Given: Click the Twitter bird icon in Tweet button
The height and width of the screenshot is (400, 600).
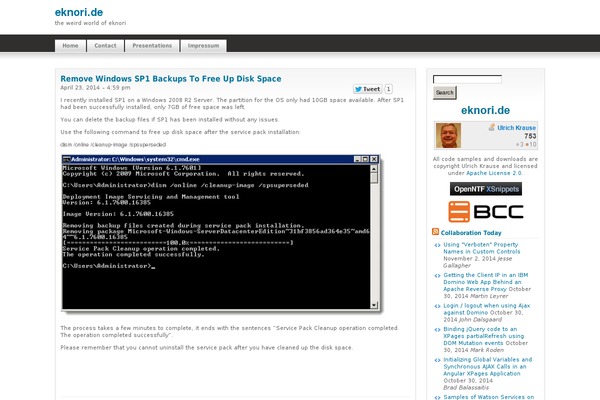Looking at the screenshot, I should [358, 89].
